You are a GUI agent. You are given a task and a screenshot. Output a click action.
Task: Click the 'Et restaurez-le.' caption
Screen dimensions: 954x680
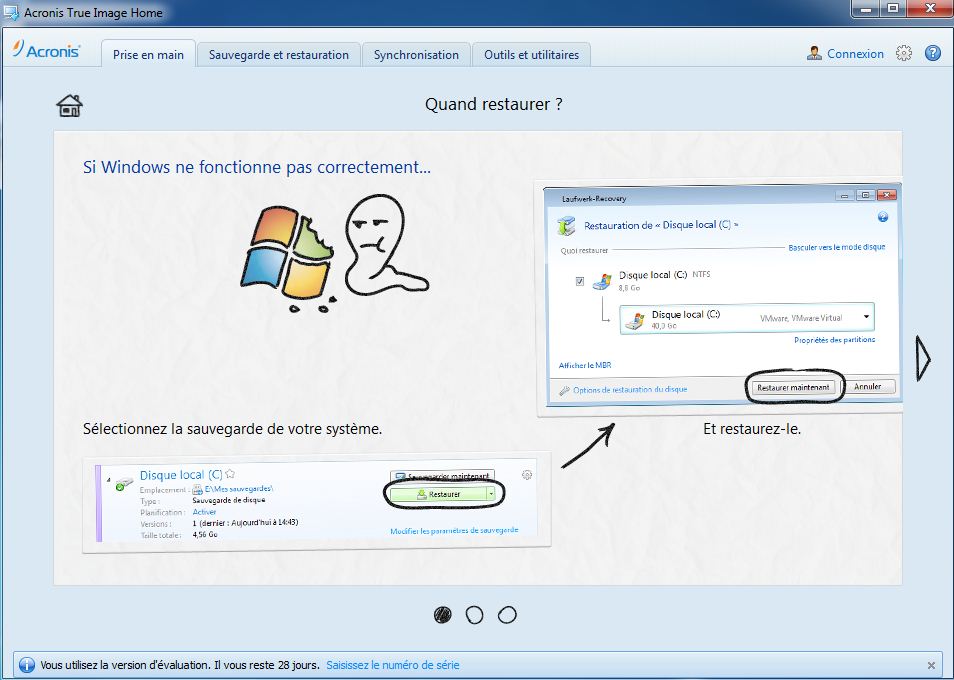[x=752, y=429]
